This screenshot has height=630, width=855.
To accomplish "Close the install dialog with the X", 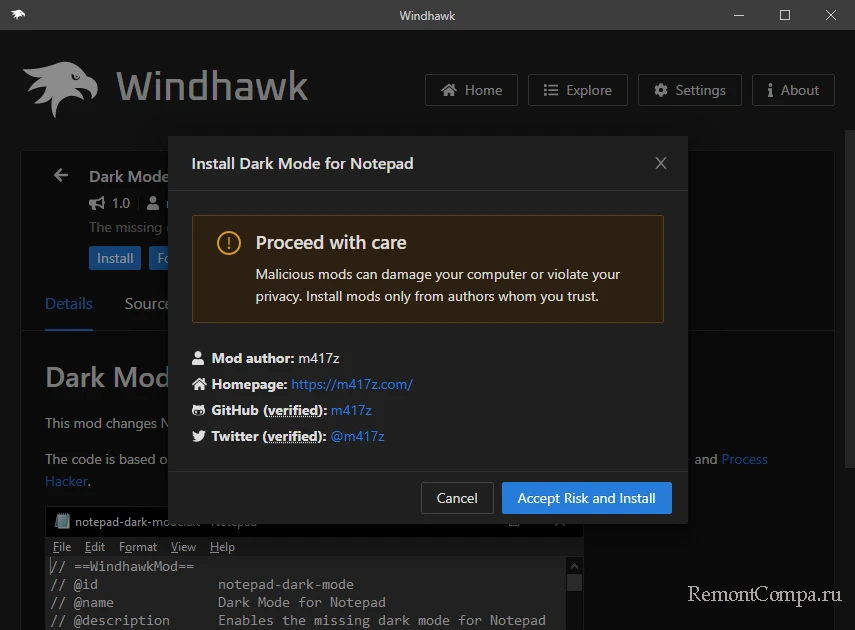I will [660, 163].
